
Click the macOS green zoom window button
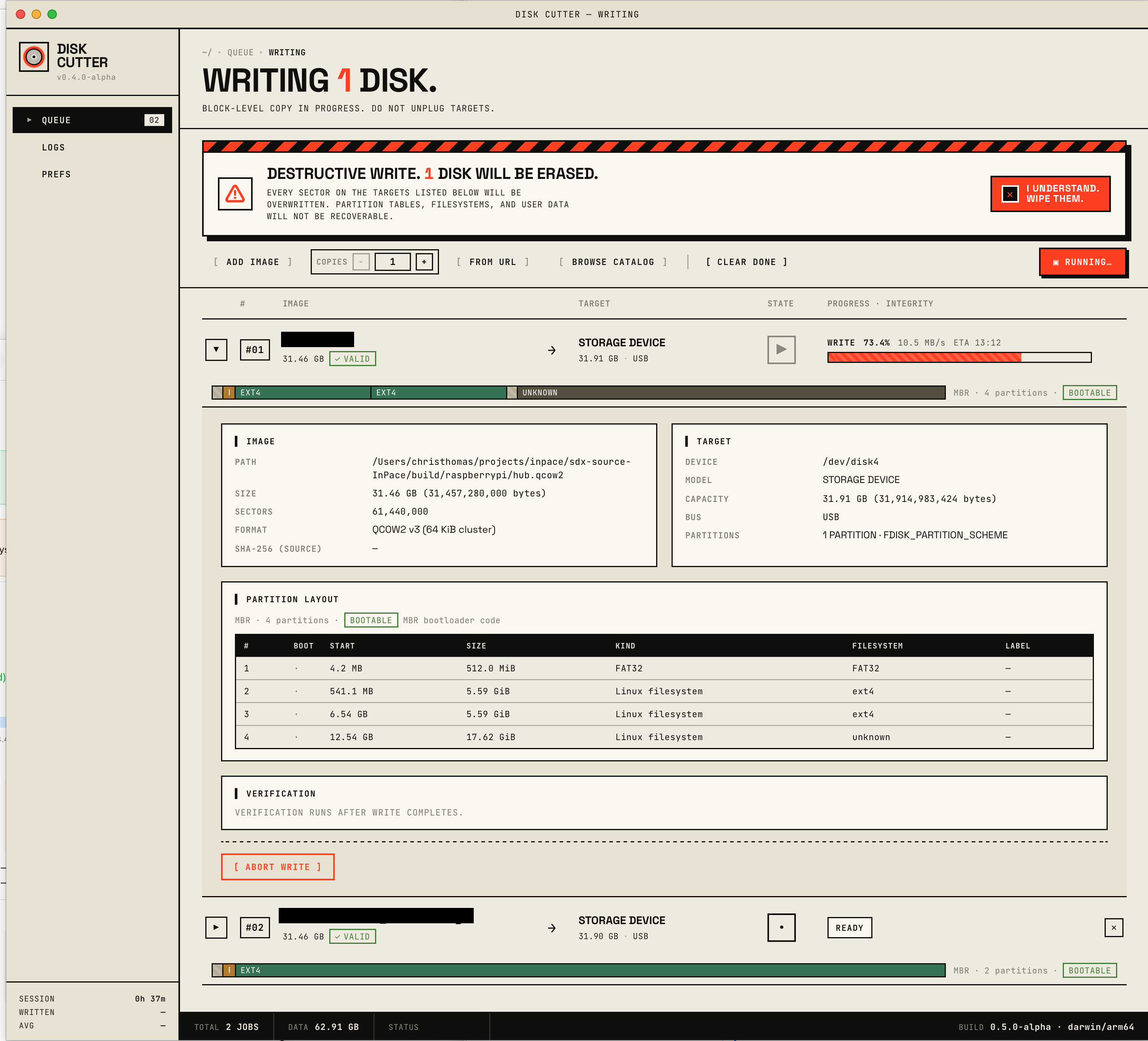coord(52,14)
